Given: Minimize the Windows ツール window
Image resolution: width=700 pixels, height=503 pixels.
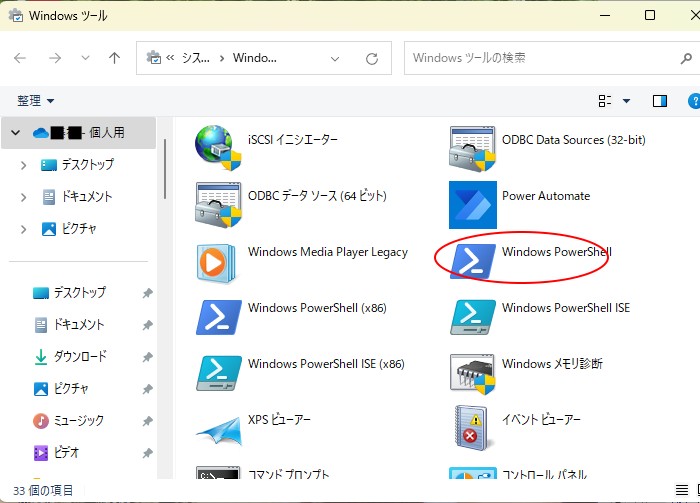Looking at the screenshot, I should click(x=605, y=16).
